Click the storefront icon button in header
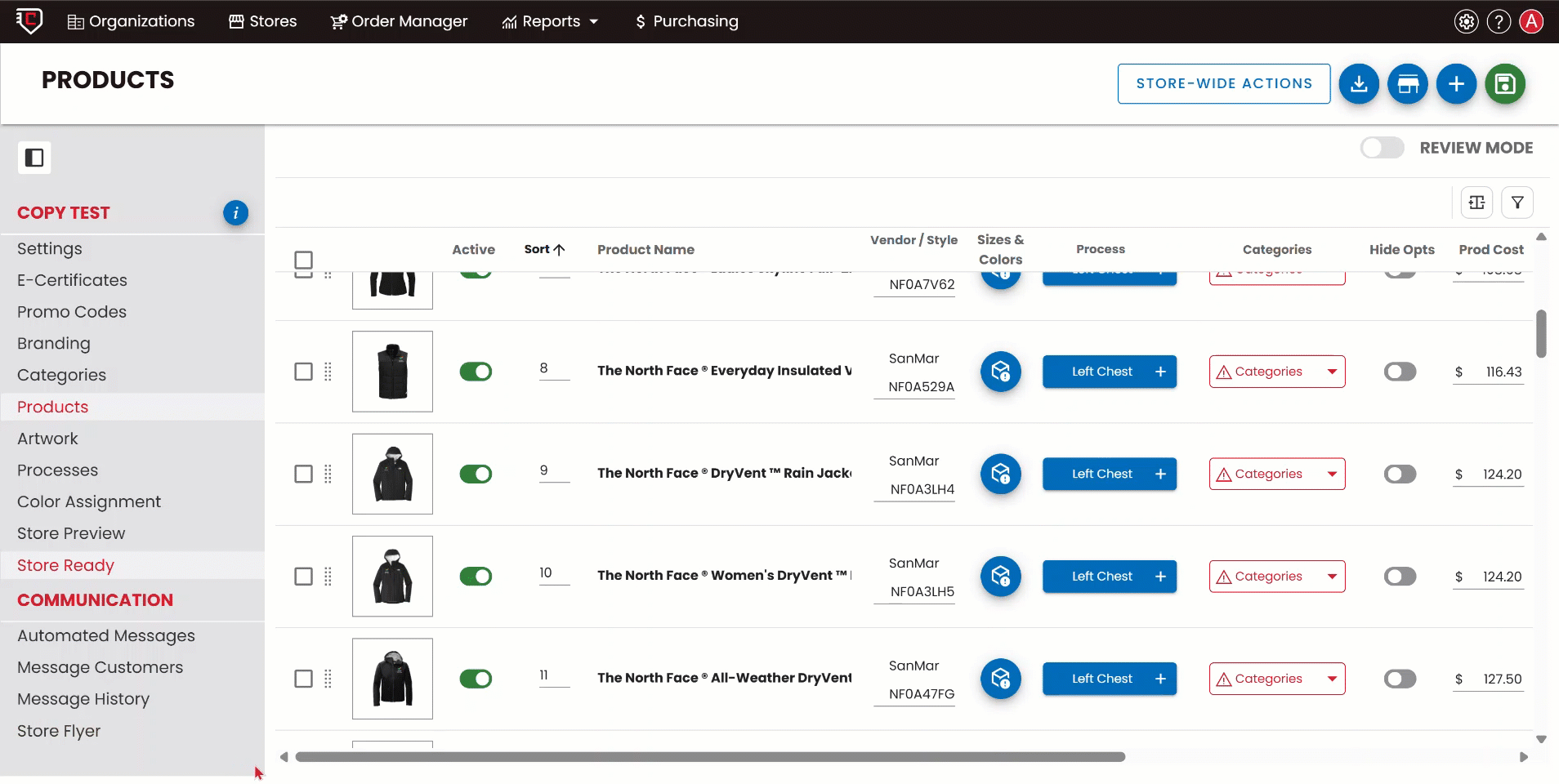Screen dimensions: 1559x784 click(1407, 84)
